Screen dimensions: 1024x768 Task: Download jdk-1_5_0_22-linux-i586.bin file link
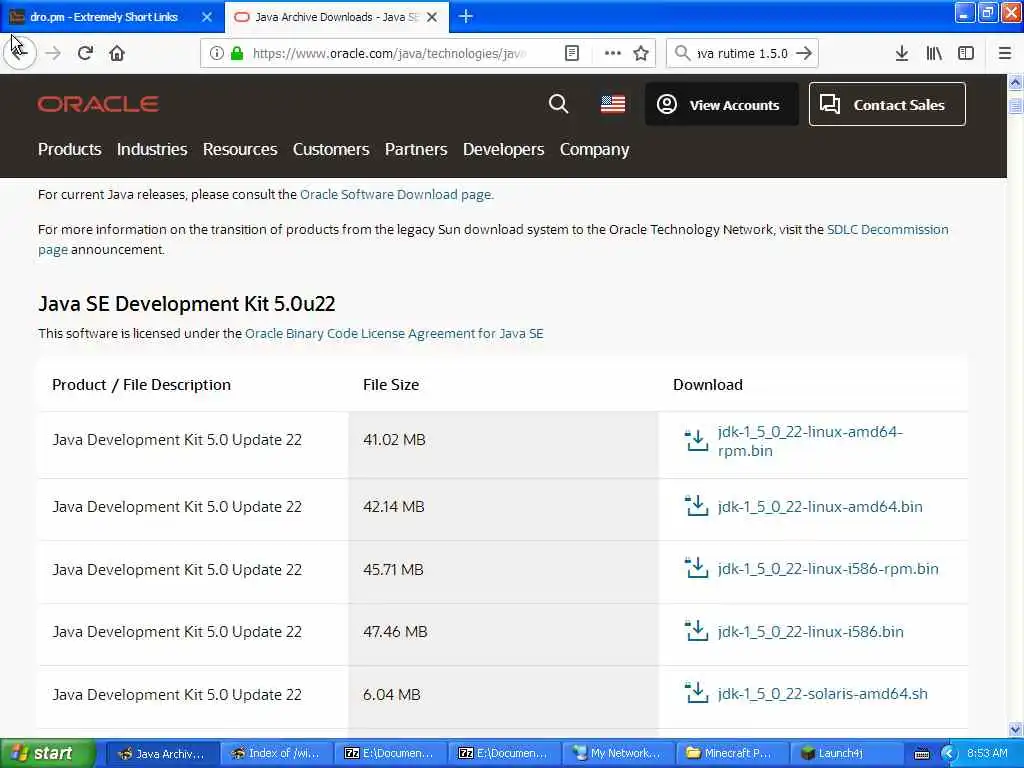pos(810,632)
